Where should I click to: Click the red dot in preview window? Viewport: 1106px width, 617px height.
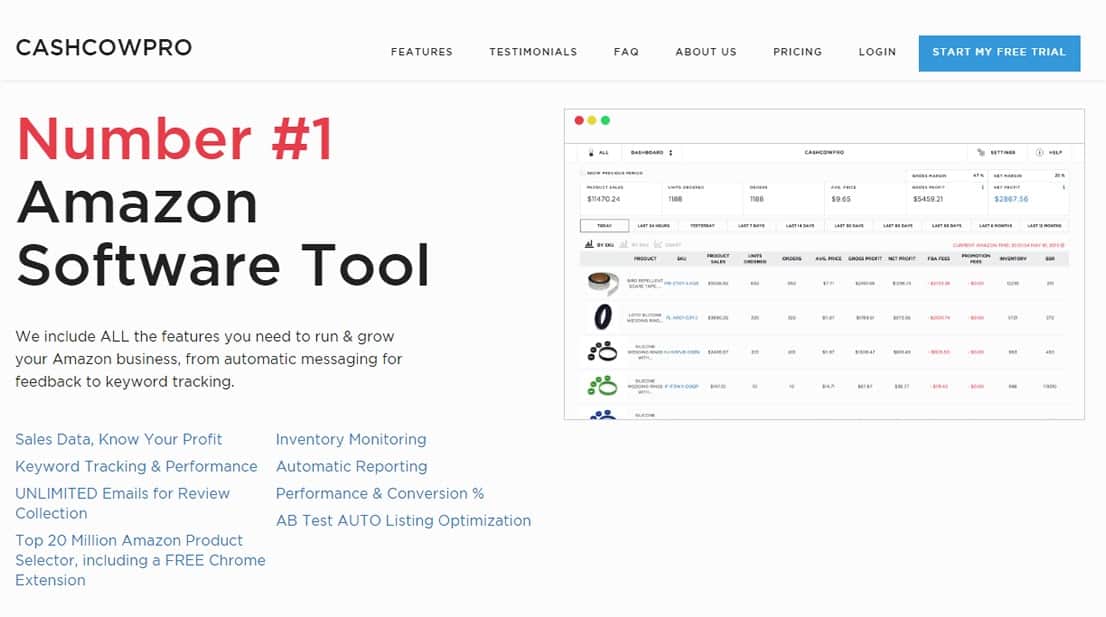click(x=579, y=121)
